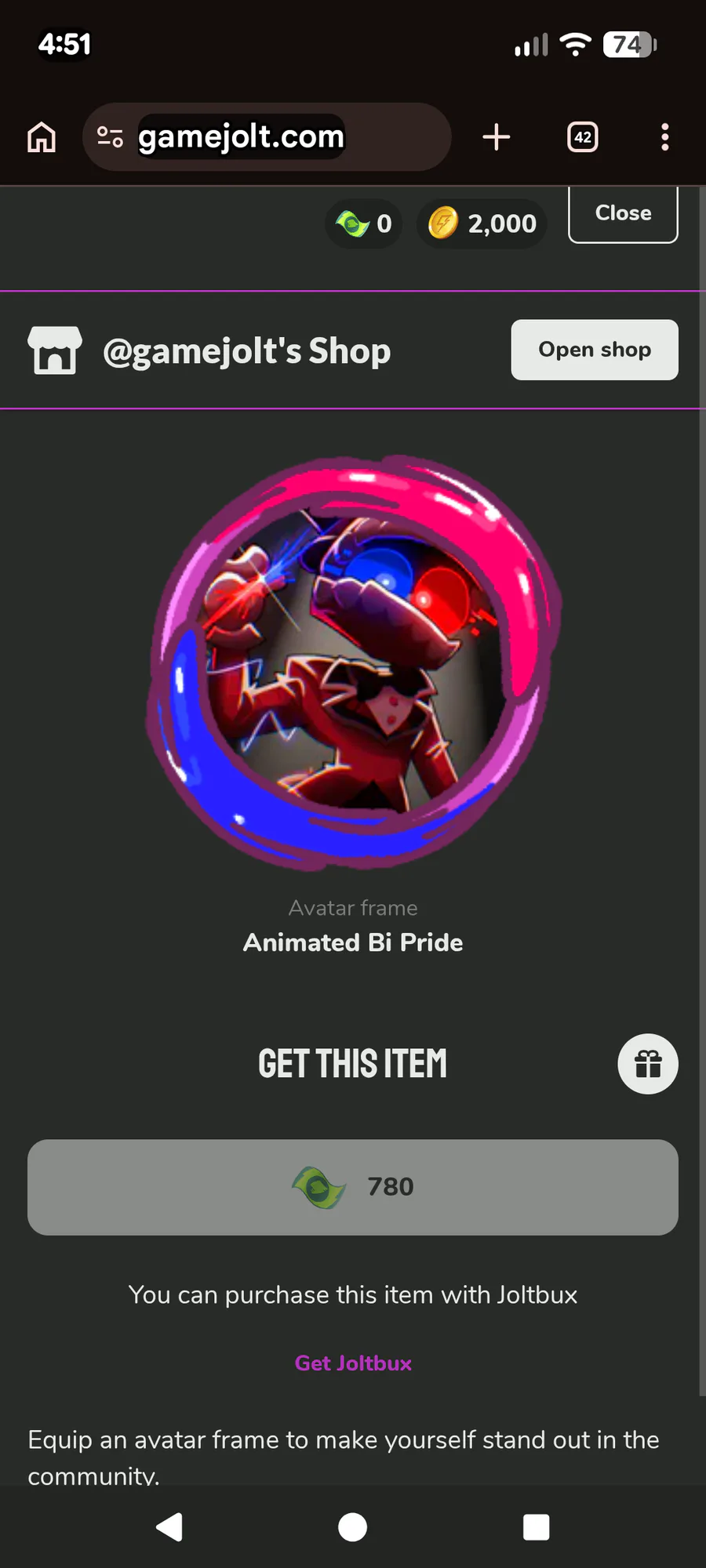Click the Open shop button
This screenshot has width=706, height=1568.
tap(595, 350)
